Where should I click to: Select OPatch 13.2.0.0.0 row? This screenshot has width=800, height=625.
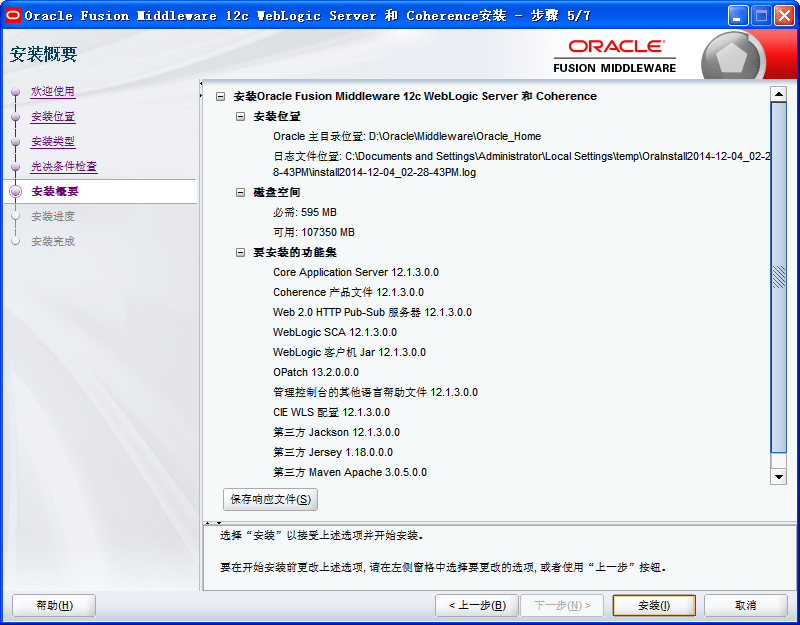316,372
